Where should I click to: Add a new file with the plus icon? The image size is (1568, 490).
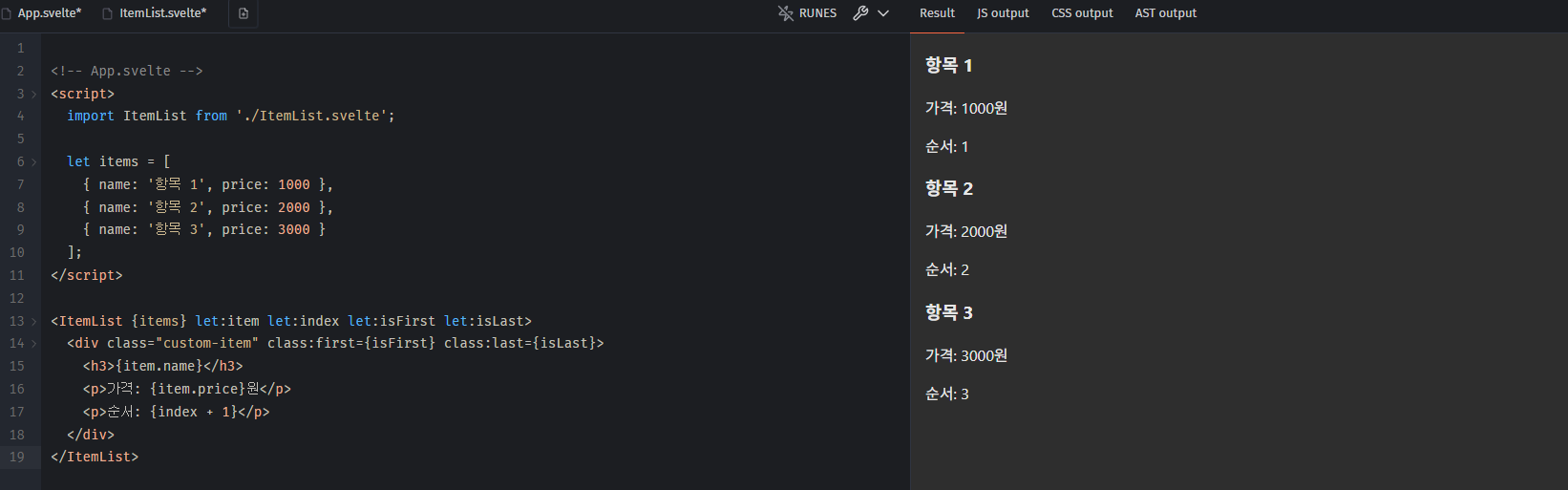point(244,13)
